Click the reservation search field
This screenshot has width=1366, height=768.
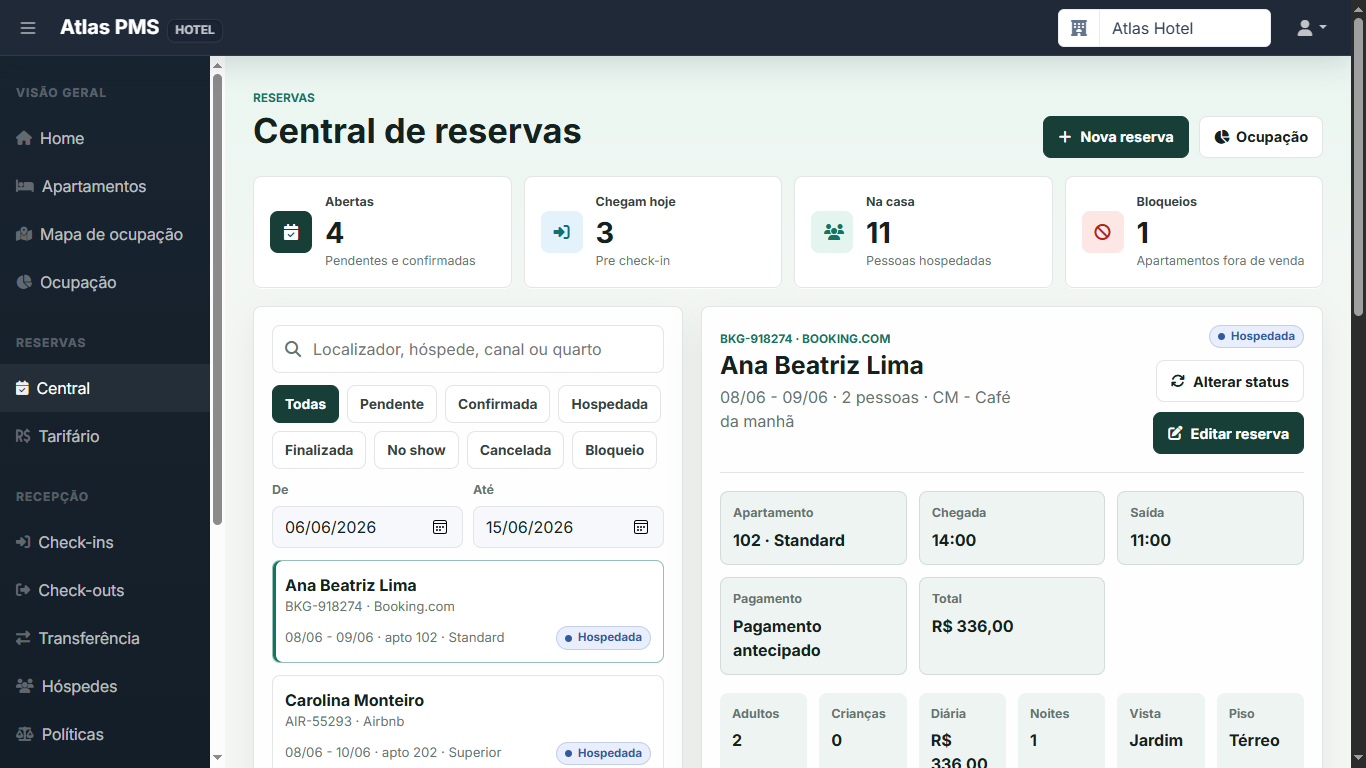pyautogui.click(x=468, y=349)
